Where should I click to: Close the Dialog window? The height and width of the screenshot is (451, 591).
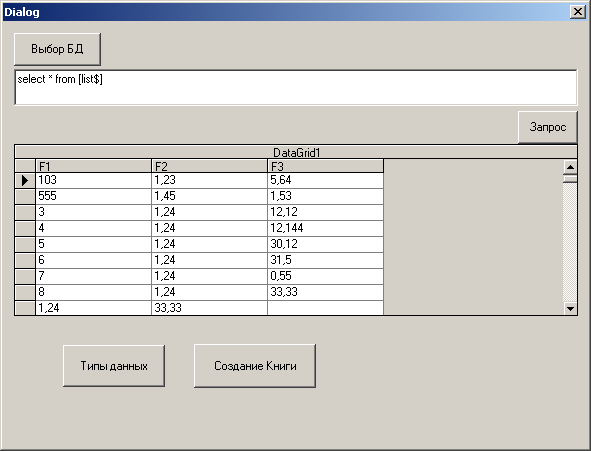(578, 12)
